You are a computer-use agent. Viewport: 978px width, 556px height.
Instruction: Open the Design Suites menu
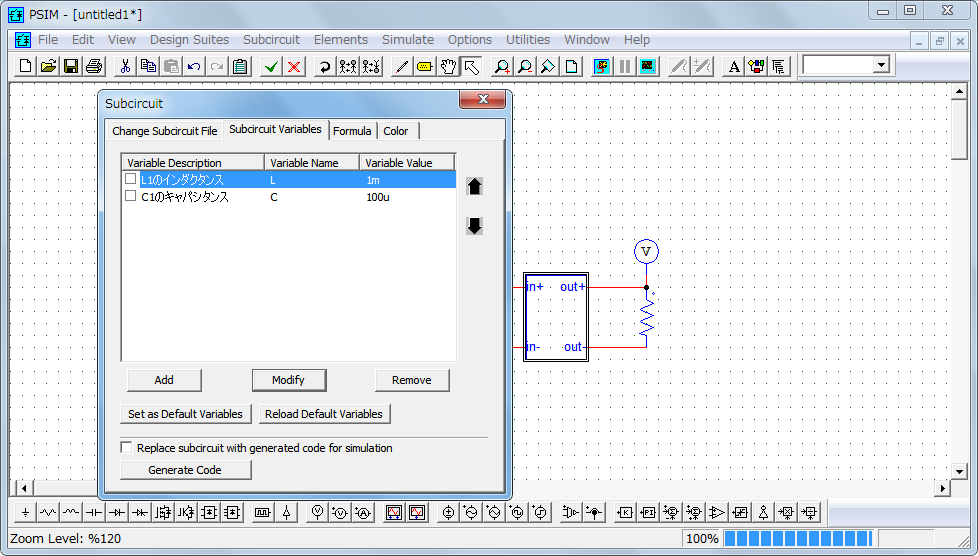(x=189, y=39)
